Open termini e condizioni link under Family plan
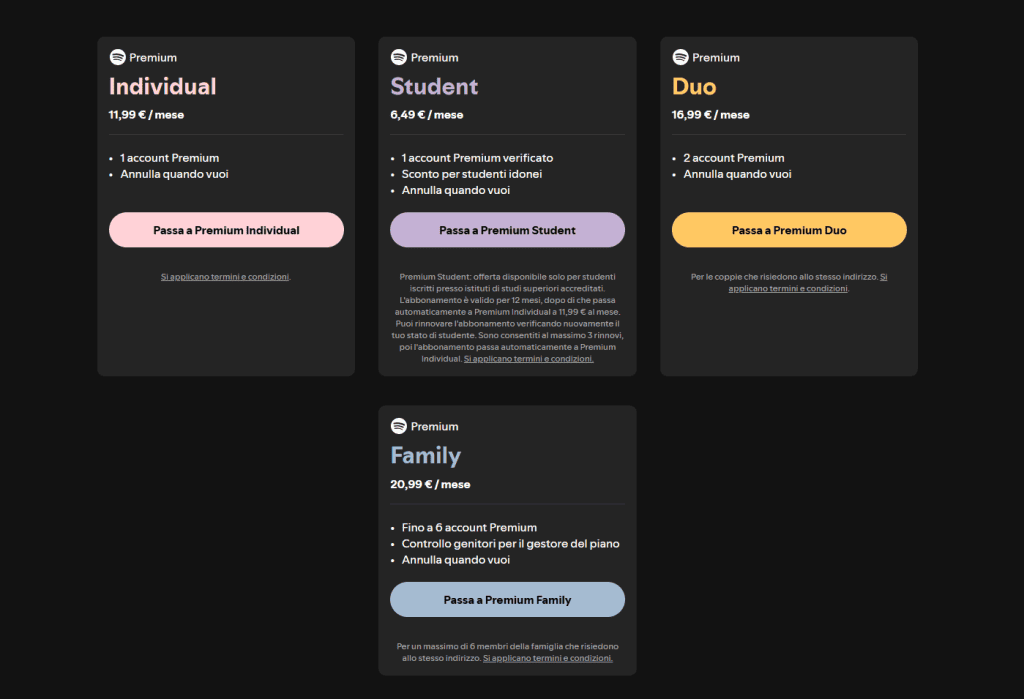1024x699 pixels. click(x=548, y=658)
